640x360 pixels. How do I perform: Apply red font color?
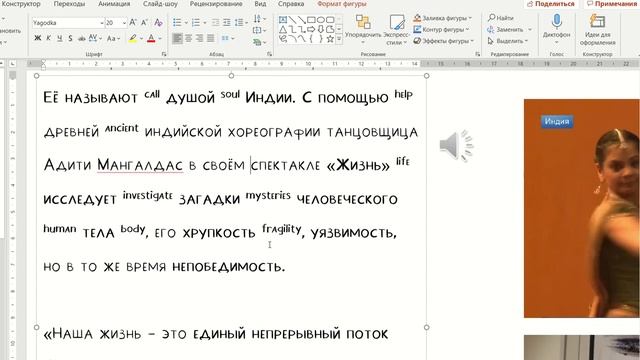[x=151, y=38]
